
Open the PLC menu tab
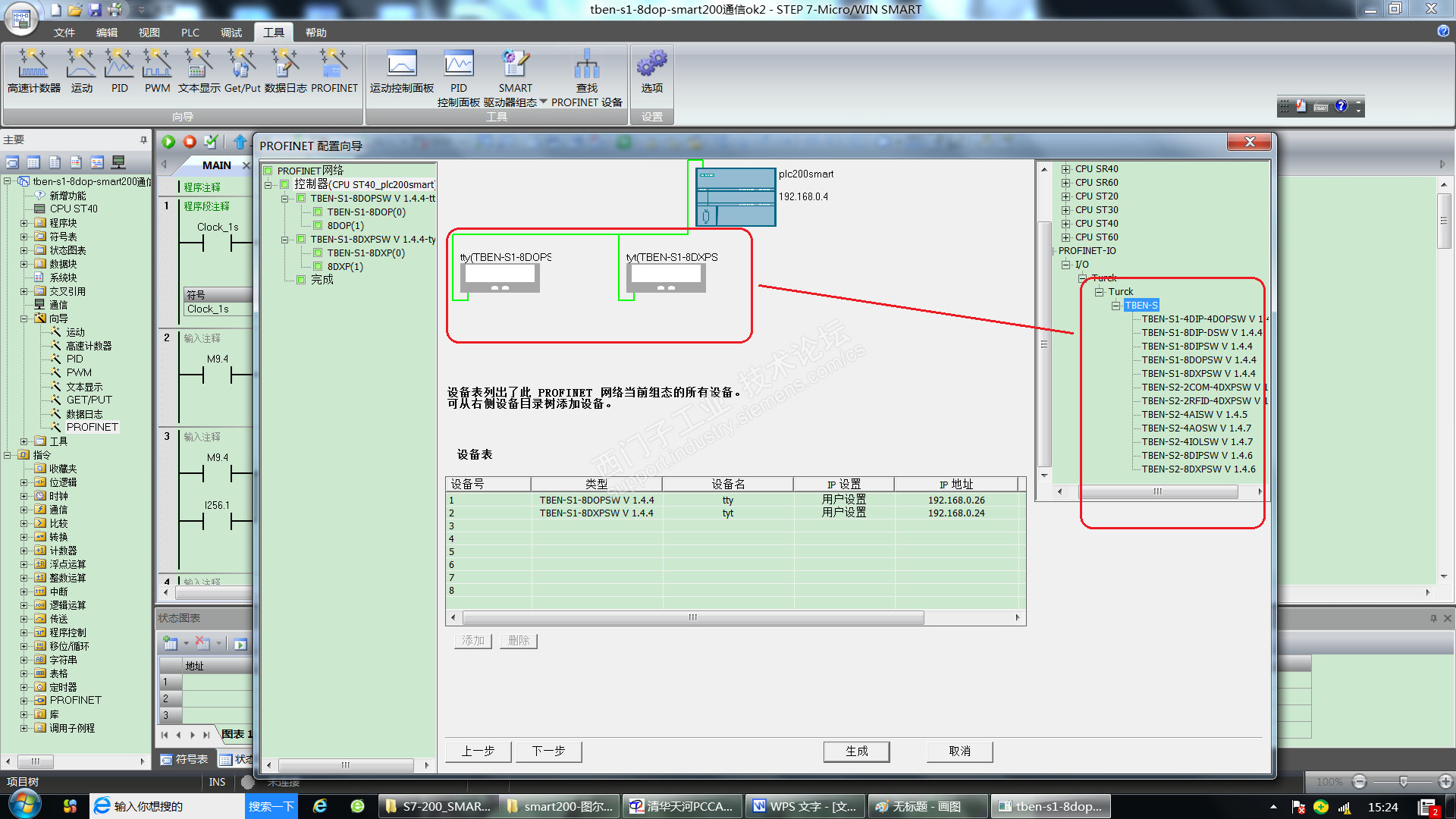[190, 33]
